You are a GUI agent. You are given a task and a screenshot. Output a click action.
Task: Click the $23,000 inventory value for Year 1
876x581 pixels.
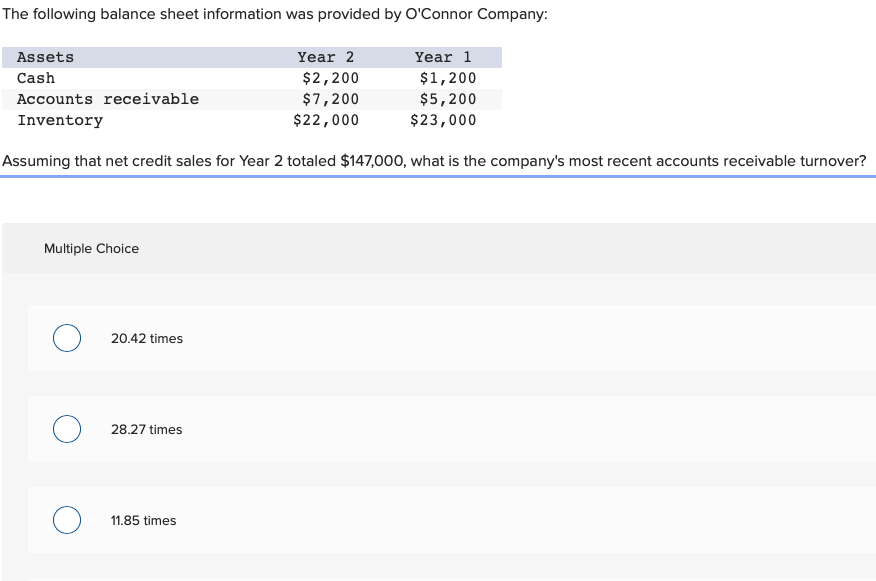coord(442,120)
